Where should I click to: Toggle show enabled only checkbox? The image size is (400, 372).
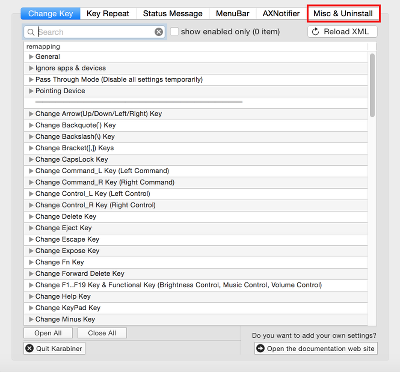click(174, 32)
